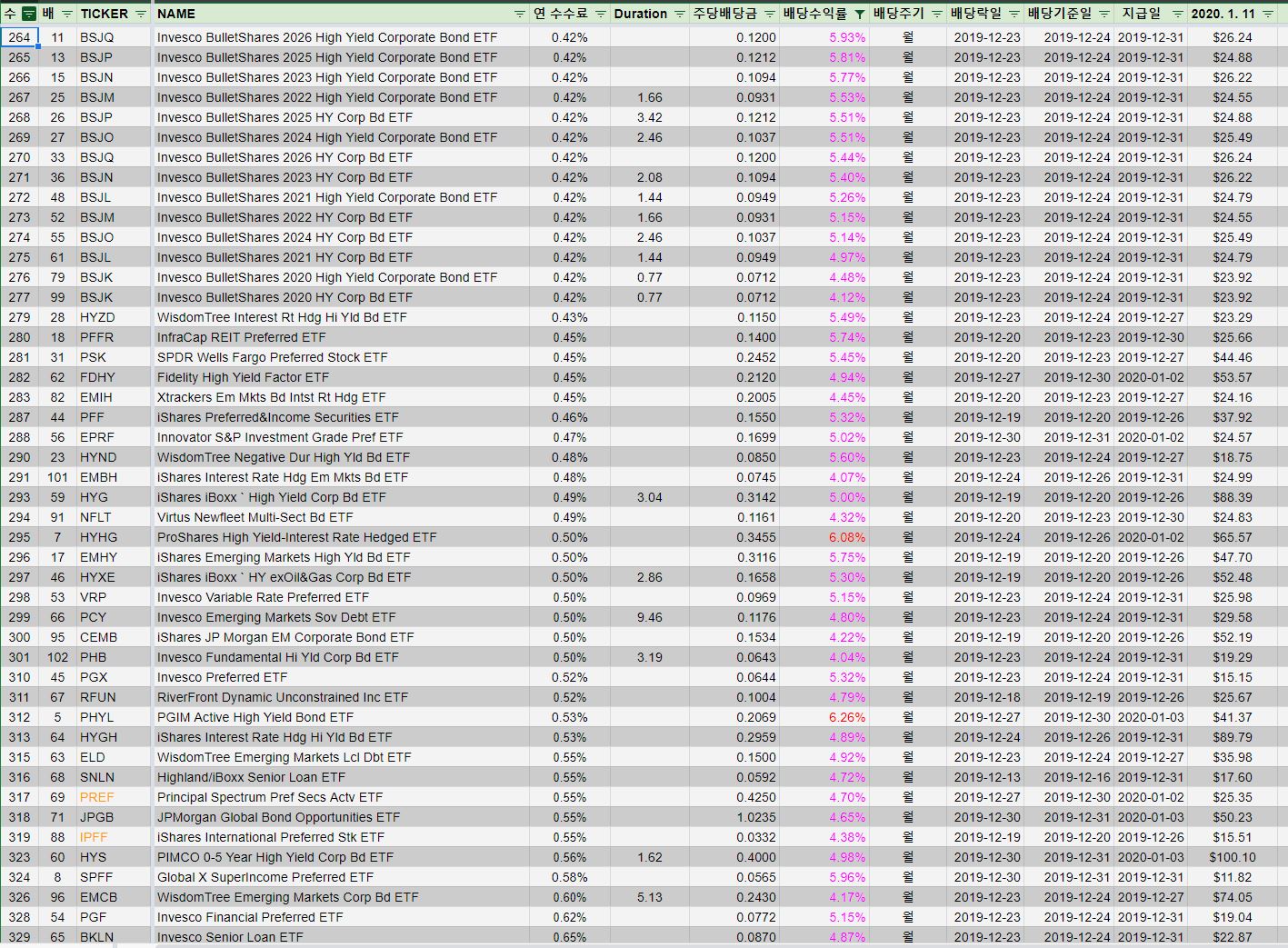
Task: Open the filter button for 2020. 1. 11 column
Action: click(x=1268, y=14)
